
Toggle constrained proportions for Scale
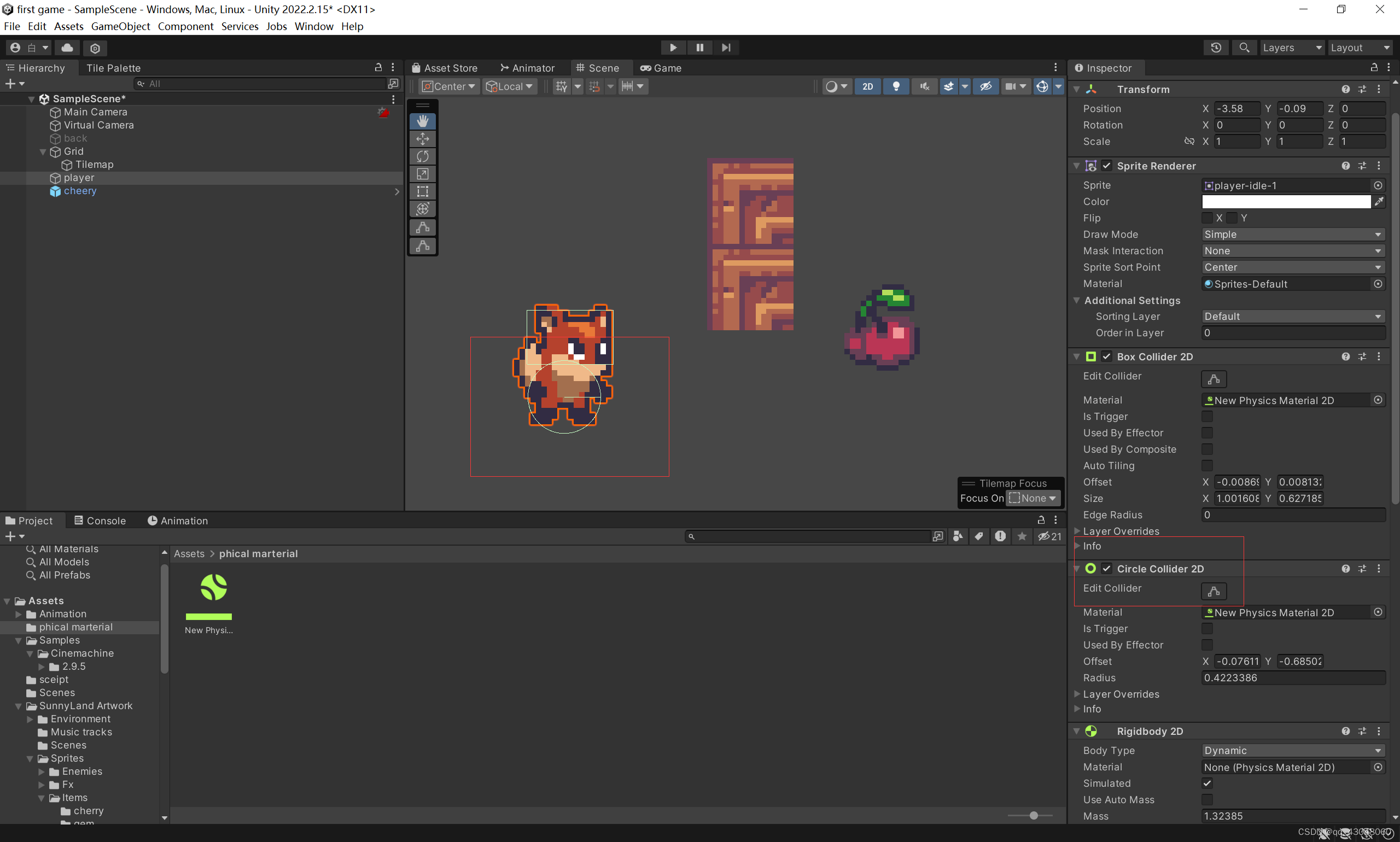[x=1189, y=141]
